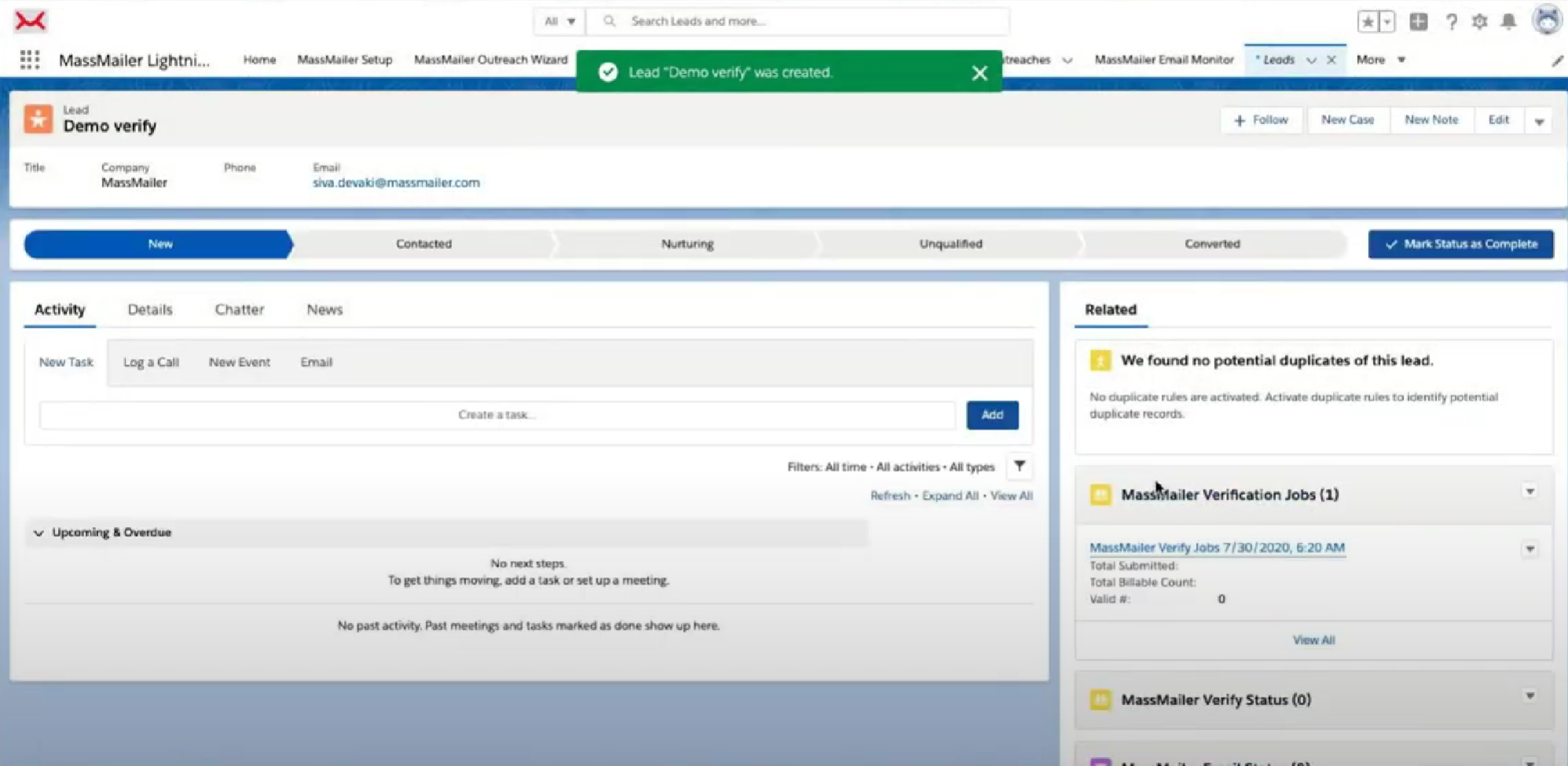
Task: Select the Nurturing stage in path
Action: tap(687, 244)
